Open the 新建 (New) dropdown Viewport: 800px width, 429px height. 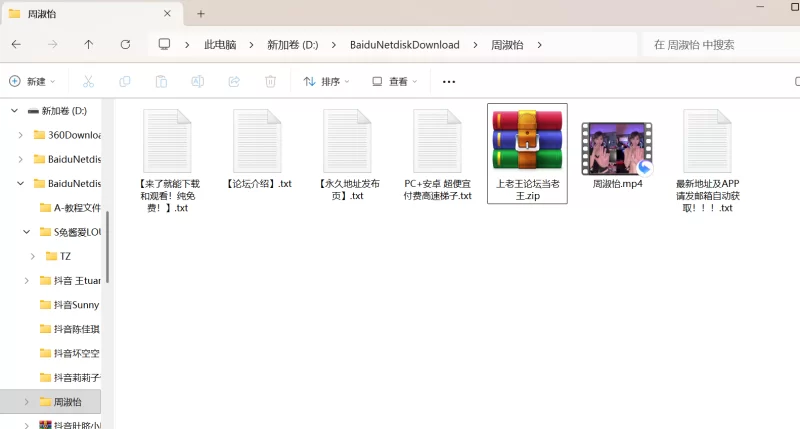pos(32,82)
